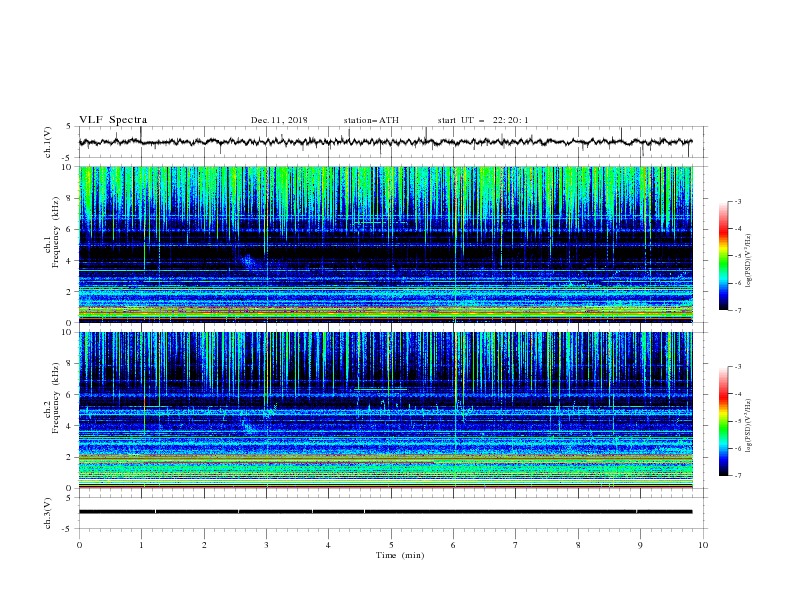Click the ch.2 frequency tick label "6"

[69, 395]
